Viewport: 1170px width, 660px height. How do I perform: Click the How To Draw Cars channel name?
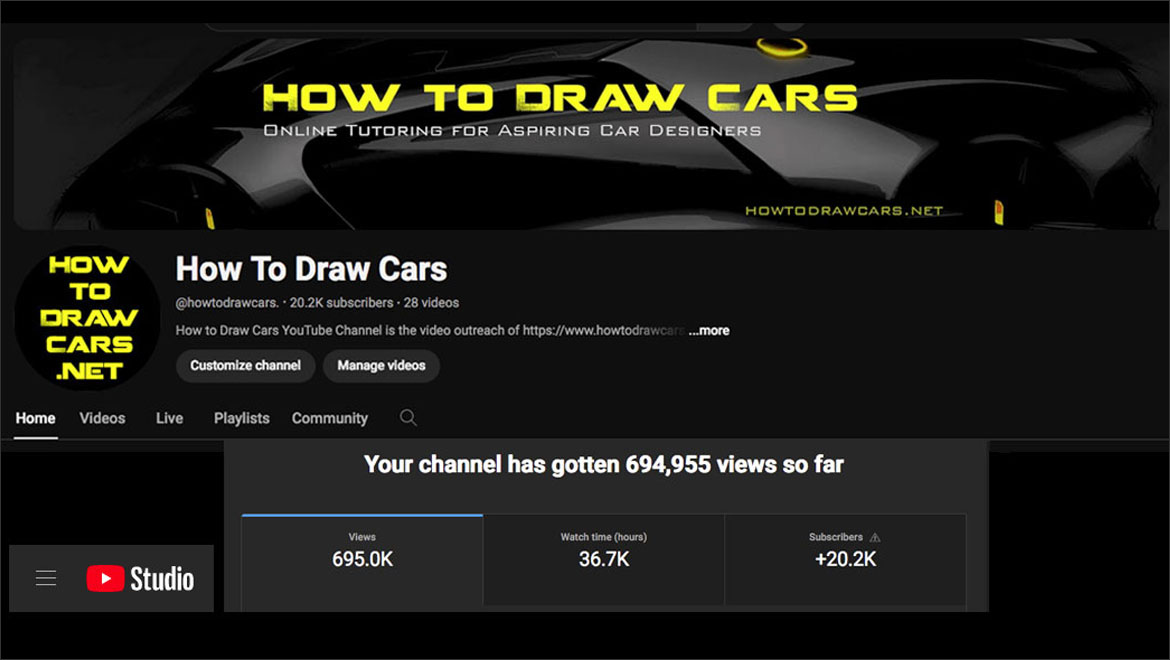tap(311, 269)
